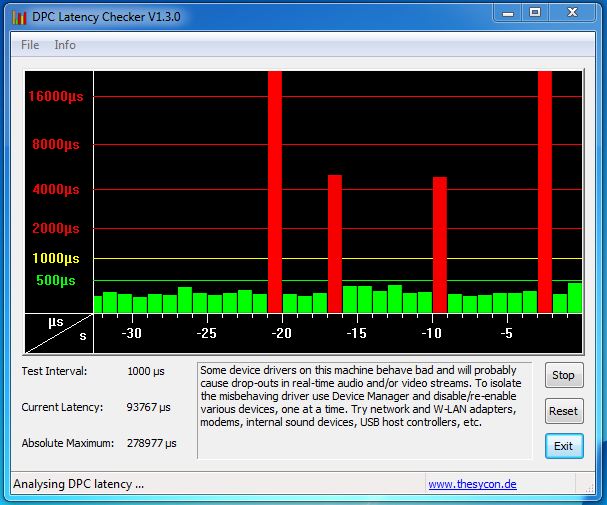This screenshot has height=505, width=607.
Task: Click the -15 time axis label
Action: pyautogui.click(x=357, y=333)
